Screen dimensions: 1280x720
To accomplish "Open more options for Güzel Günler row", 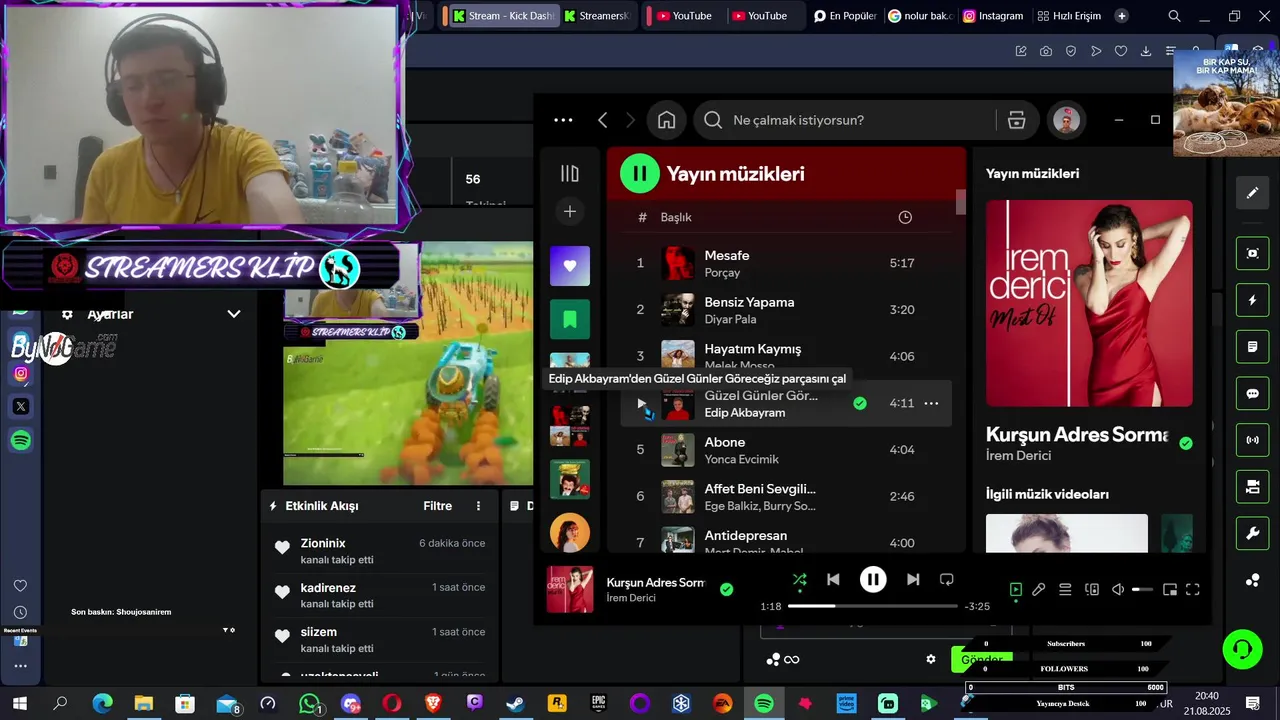I will tap(931, 403).
